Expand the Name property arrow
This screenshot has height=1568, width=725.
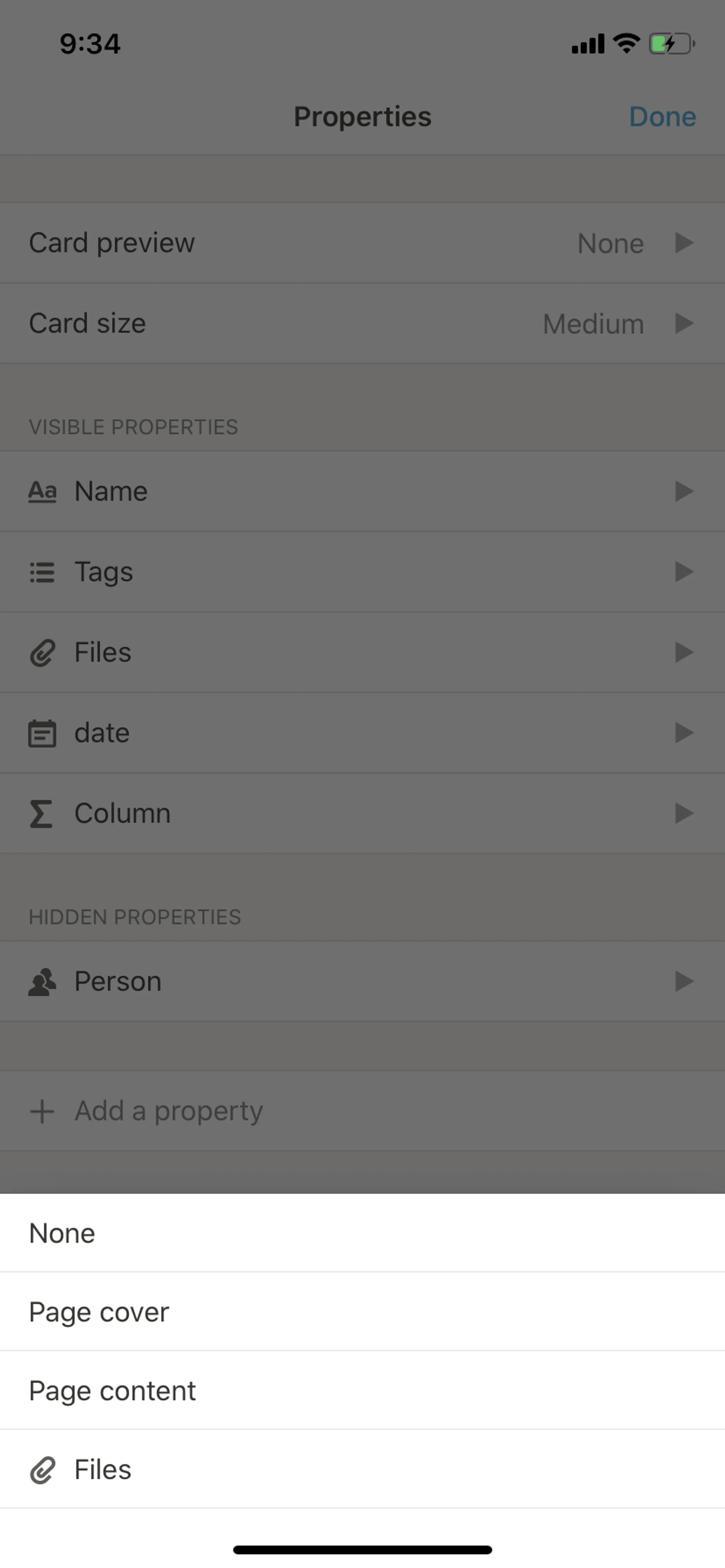tap(684, 491)
